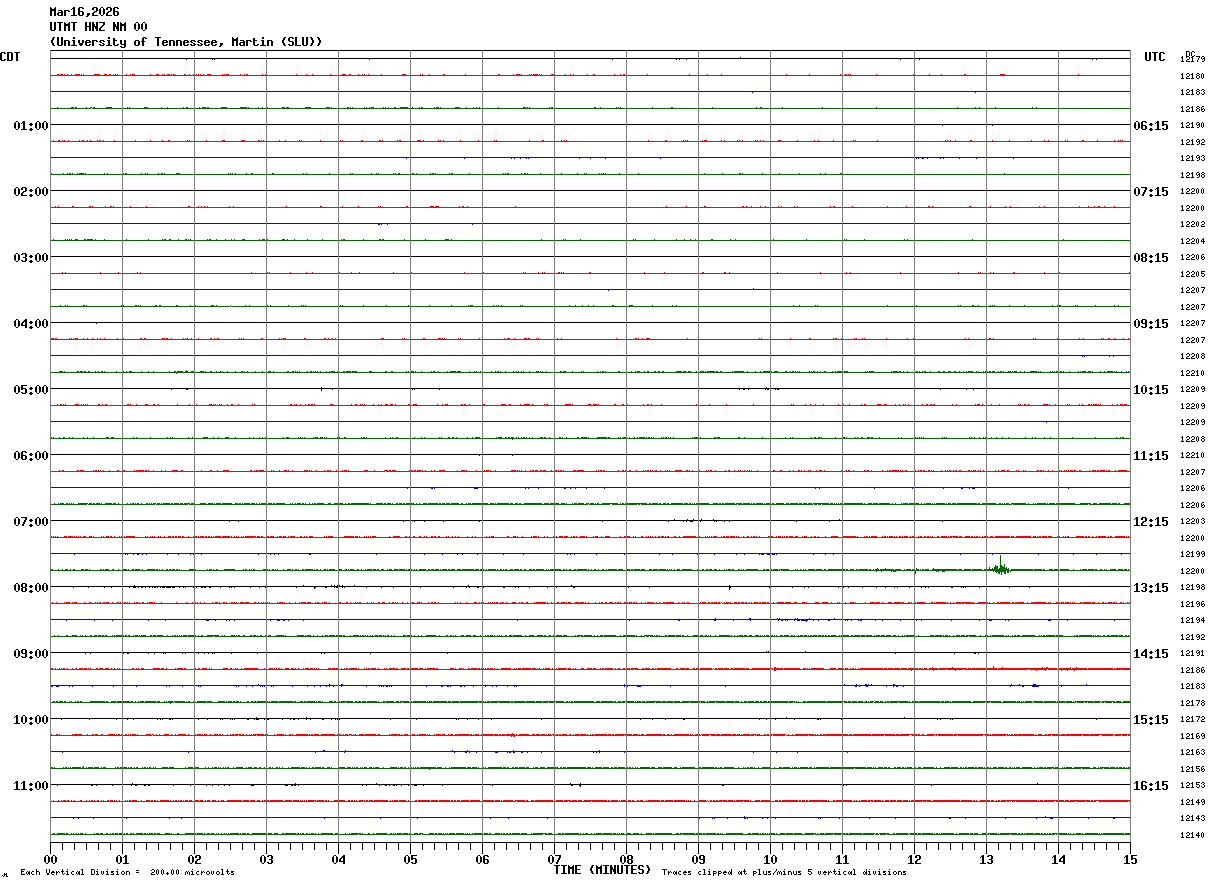Select DC offset value 12178
The image size is (1210, 886).
point(1192,703)
